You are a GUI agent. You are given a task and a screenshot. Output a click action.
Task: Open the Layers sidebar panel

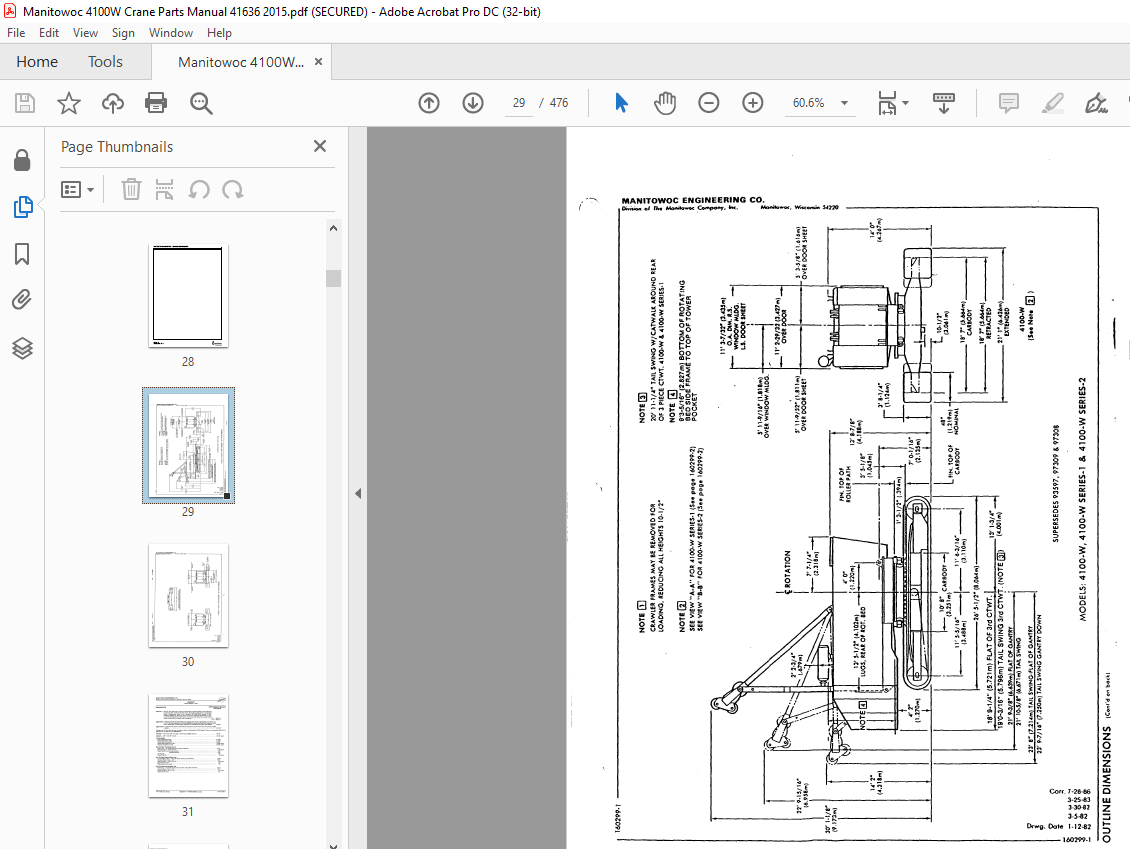point(22,348)
